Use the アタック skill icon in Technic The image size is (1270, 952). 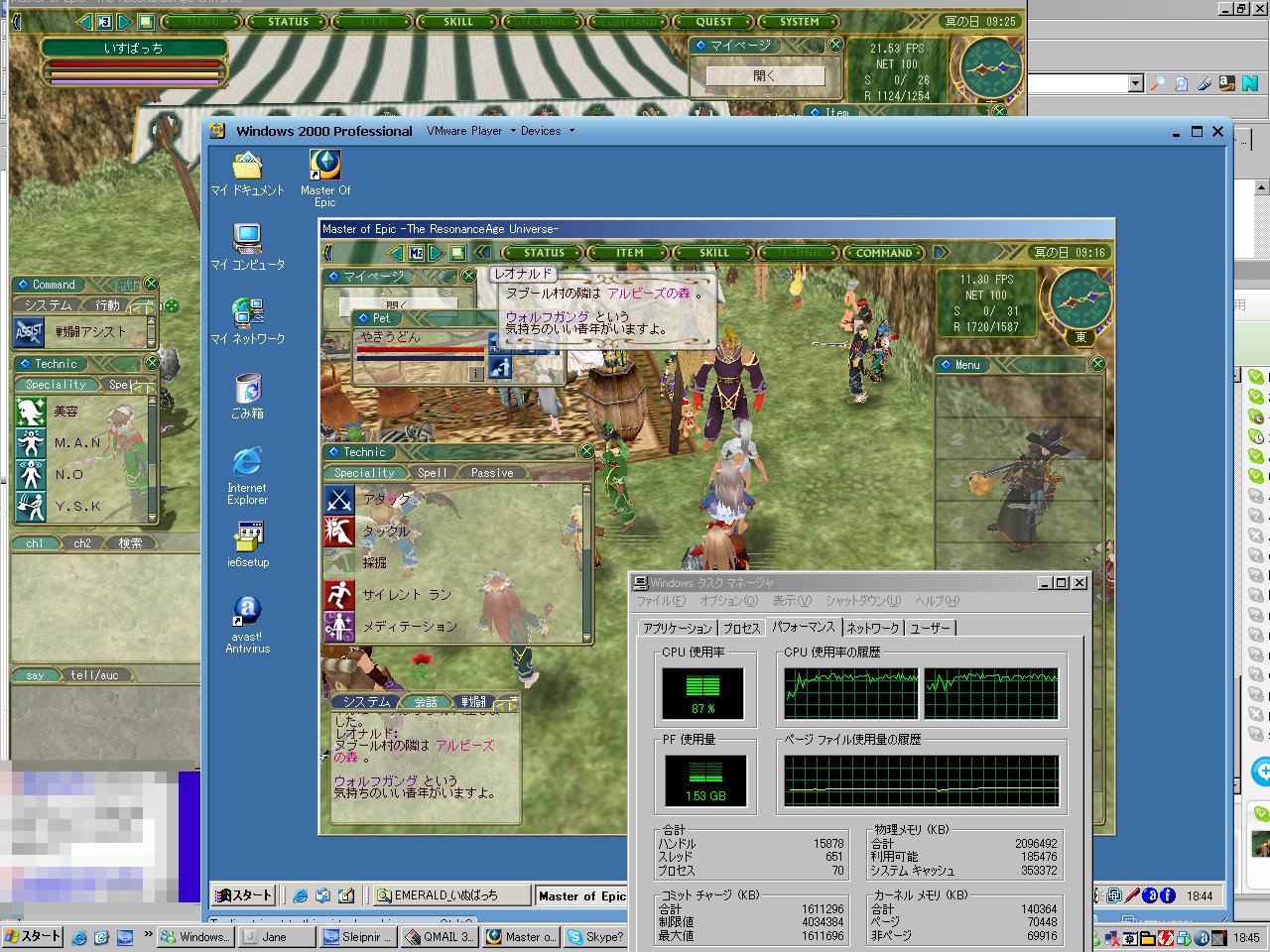[x=339, y=500]
